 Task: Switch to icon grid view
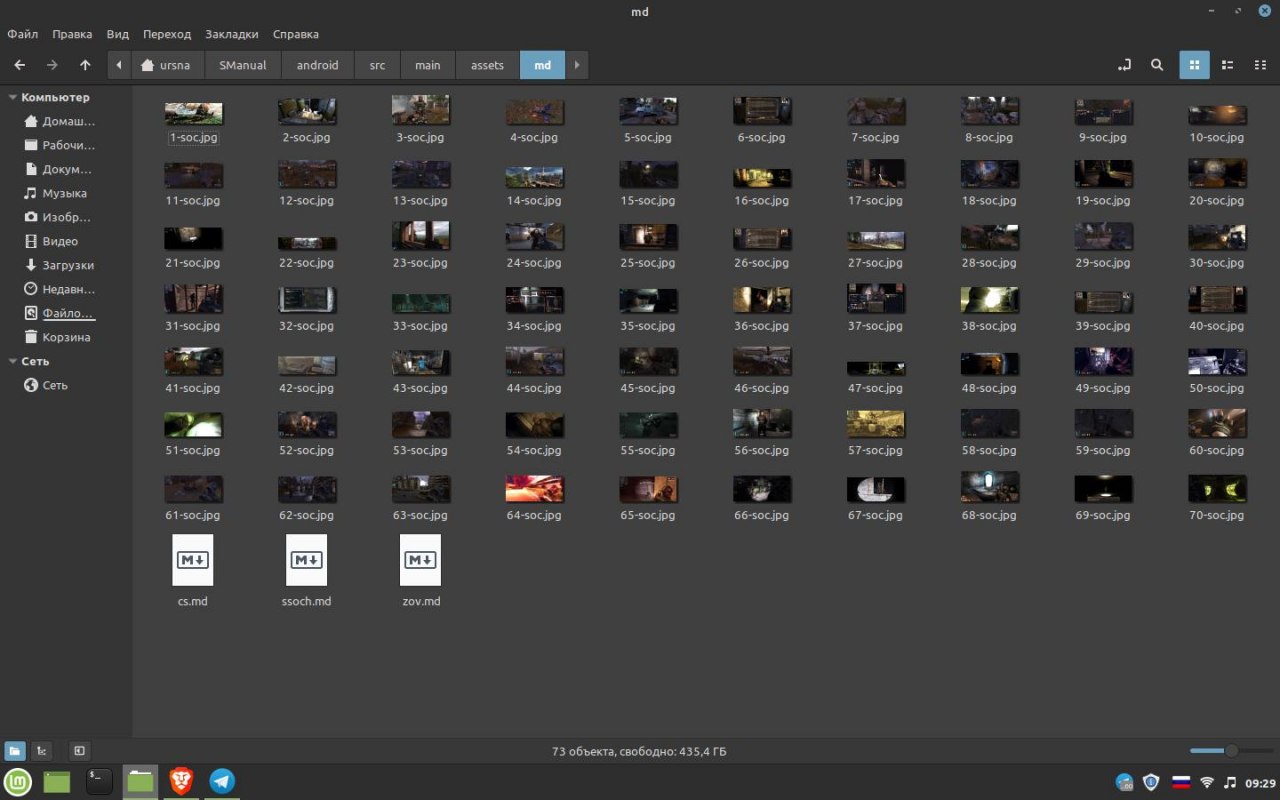(1194, 65)
